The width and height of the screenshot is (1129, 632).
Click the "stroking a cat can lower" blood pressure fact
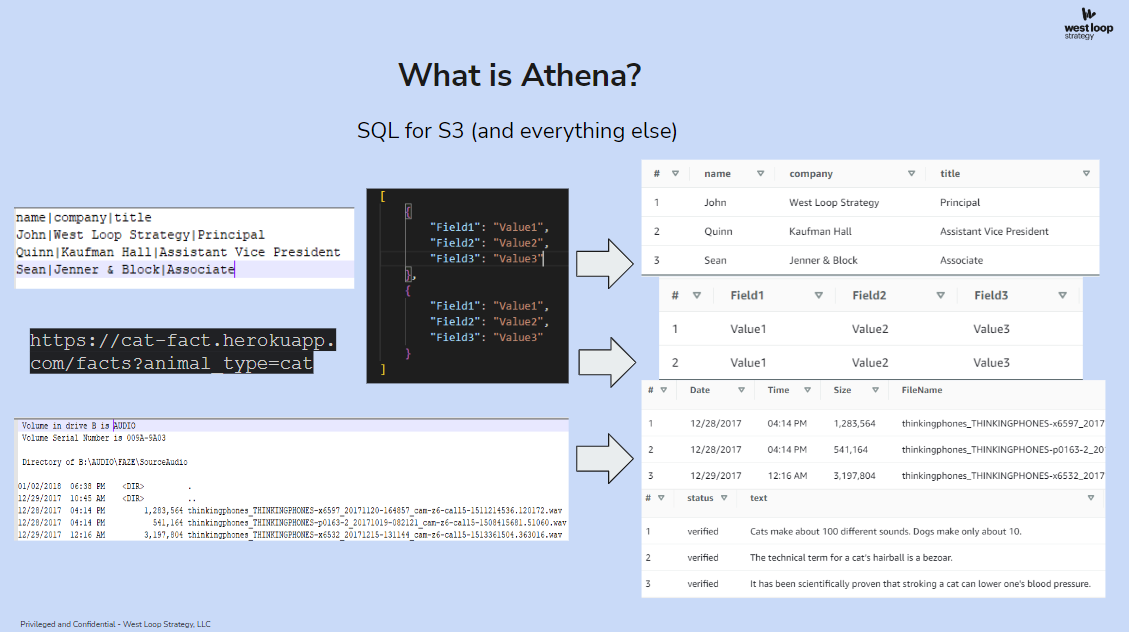click(920, 584)
